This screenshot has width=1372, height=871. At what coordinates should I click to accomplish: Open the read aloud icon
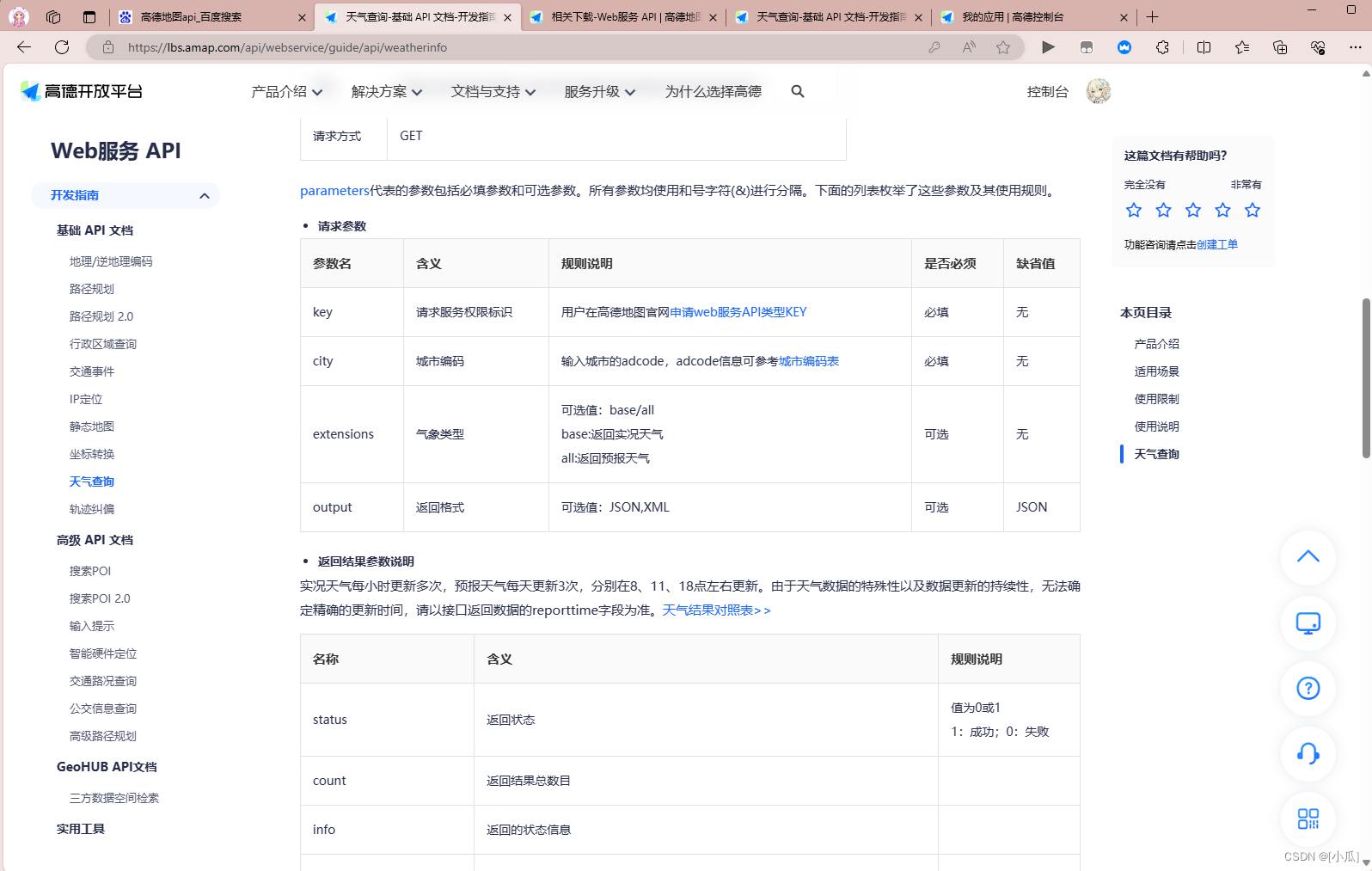point(969,47)
